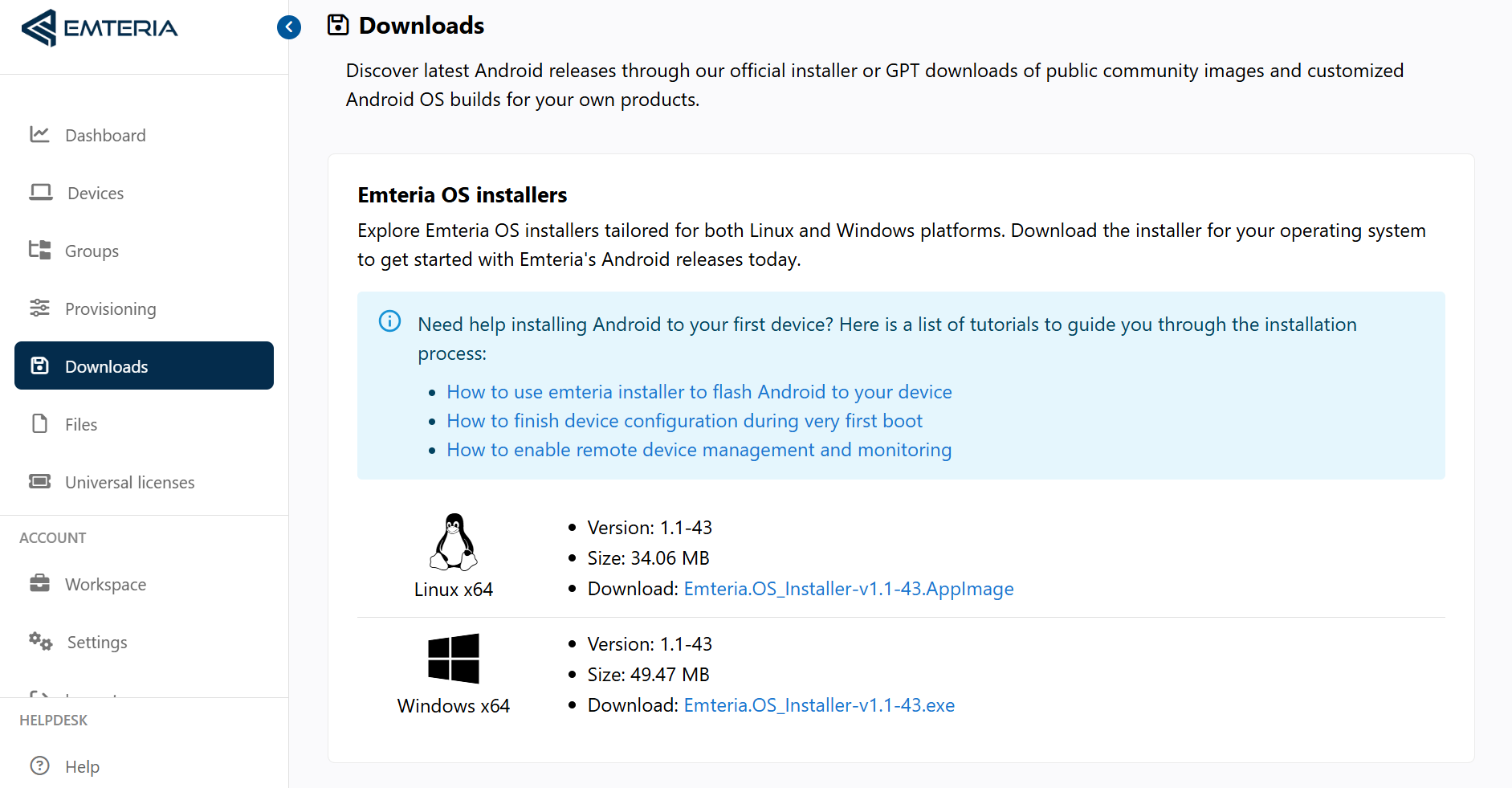Click the Emteria logo

[99, 28]
